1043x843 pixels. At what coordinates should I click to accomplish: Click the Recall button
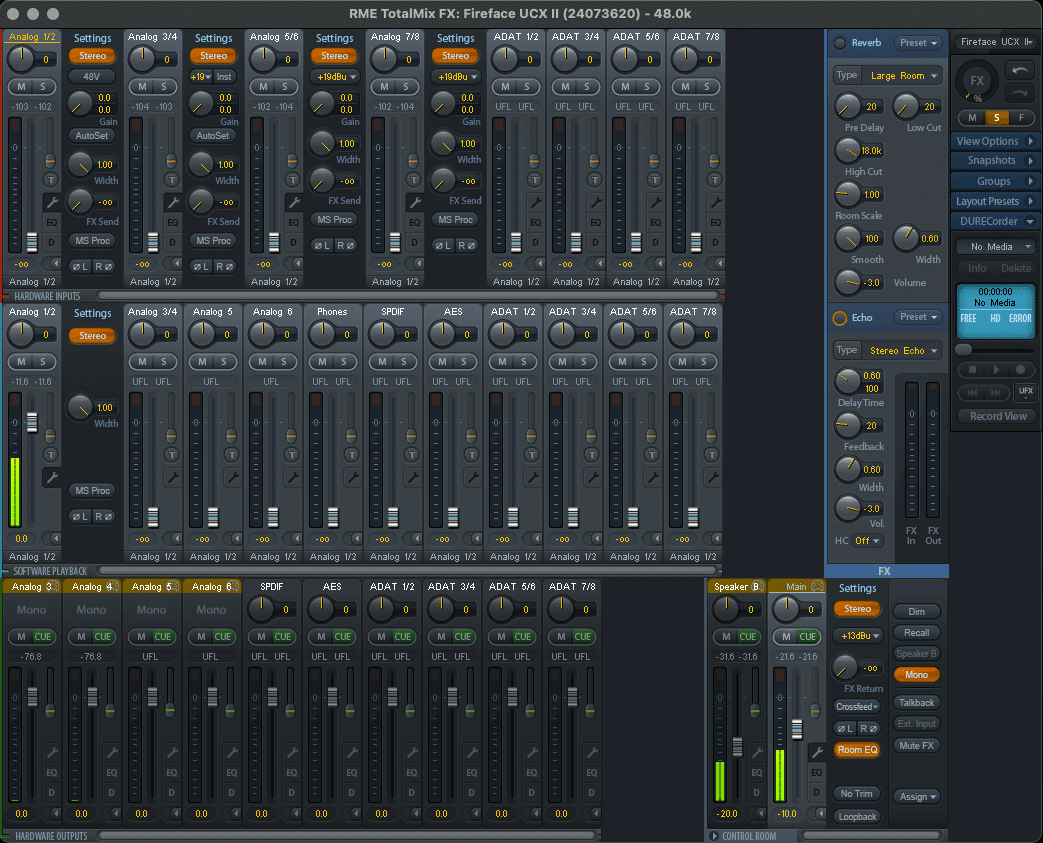click(917, 633)
